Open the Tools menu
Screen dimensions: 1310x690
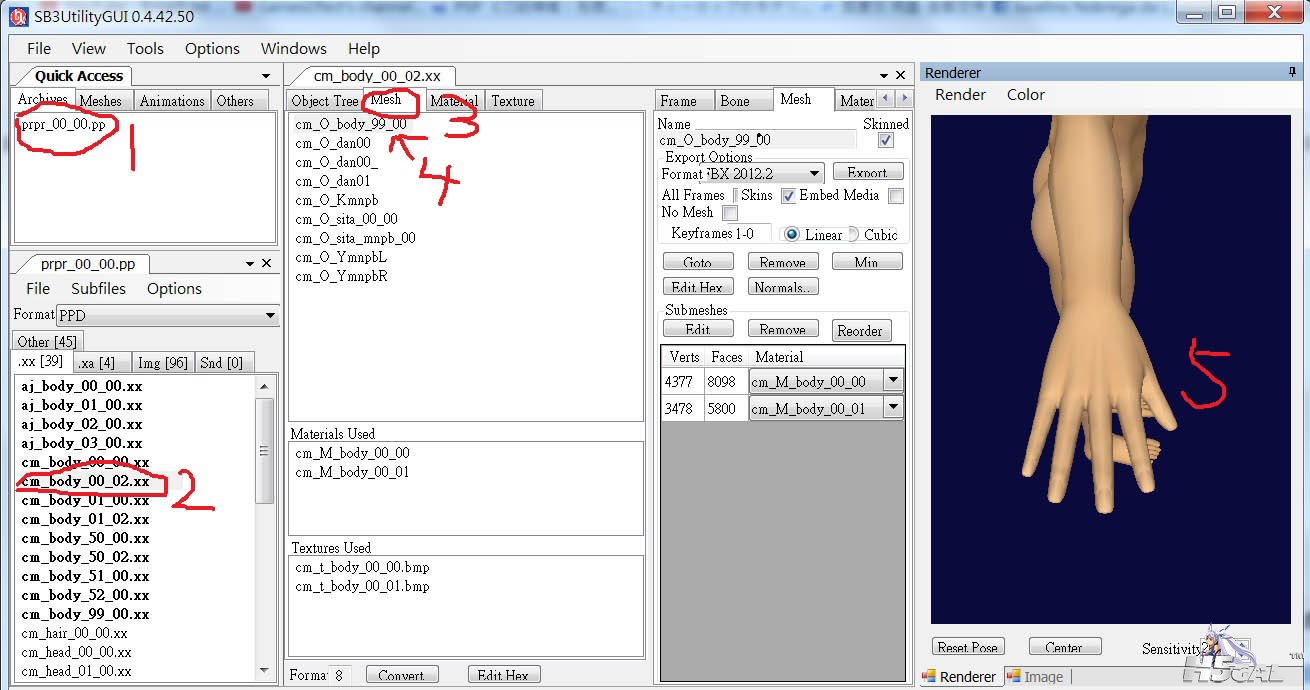tap(145, 48)
